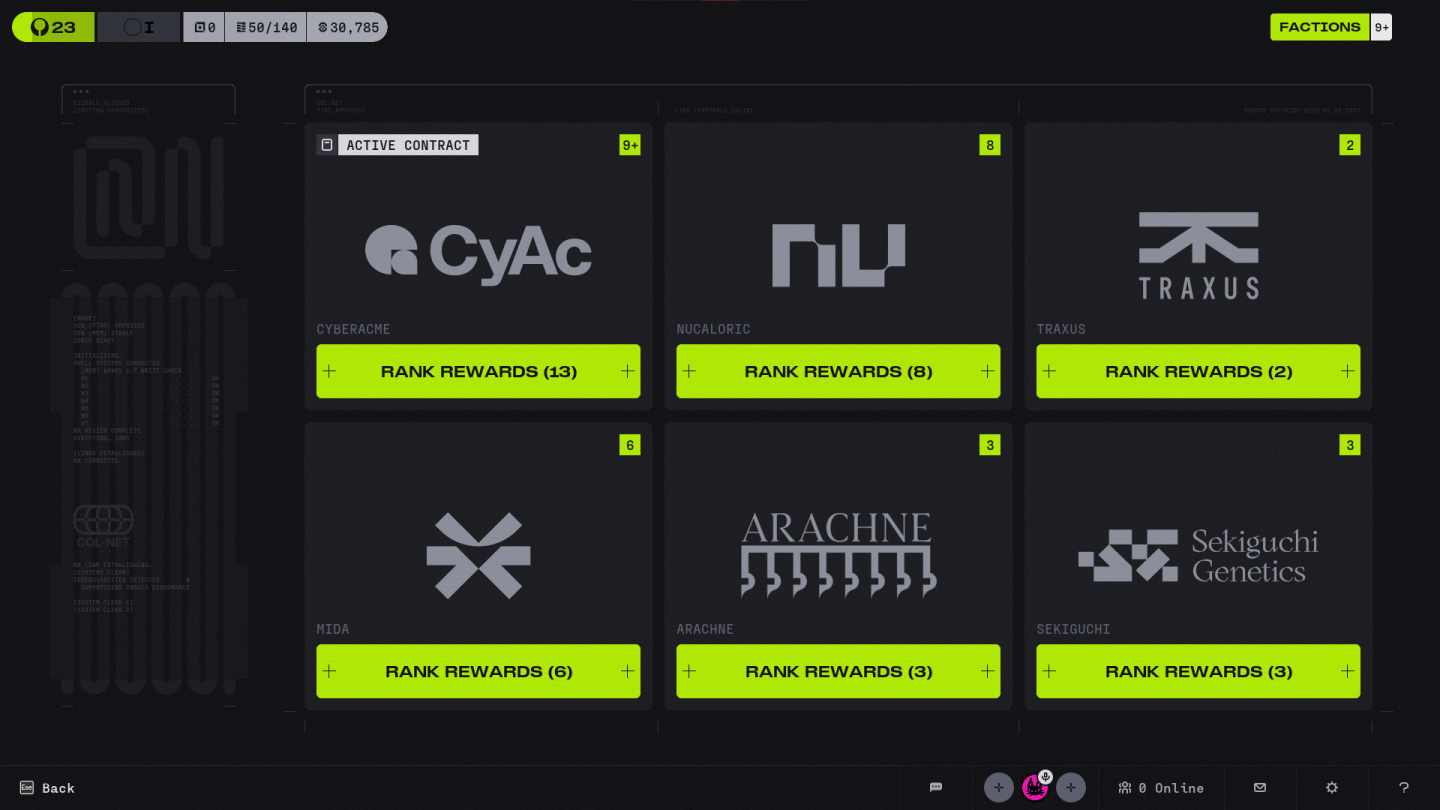The height and width of the screenshot is (810, 1440).
Task: Click the level 23 player badge
Action: pyautogui.click(x=54, y=27)
